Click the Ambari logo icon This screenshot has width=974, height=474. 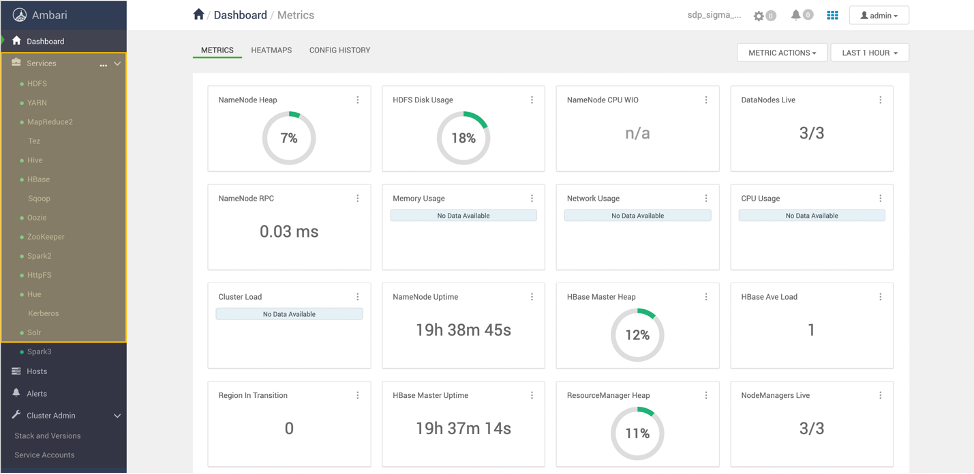coord(20,14)
